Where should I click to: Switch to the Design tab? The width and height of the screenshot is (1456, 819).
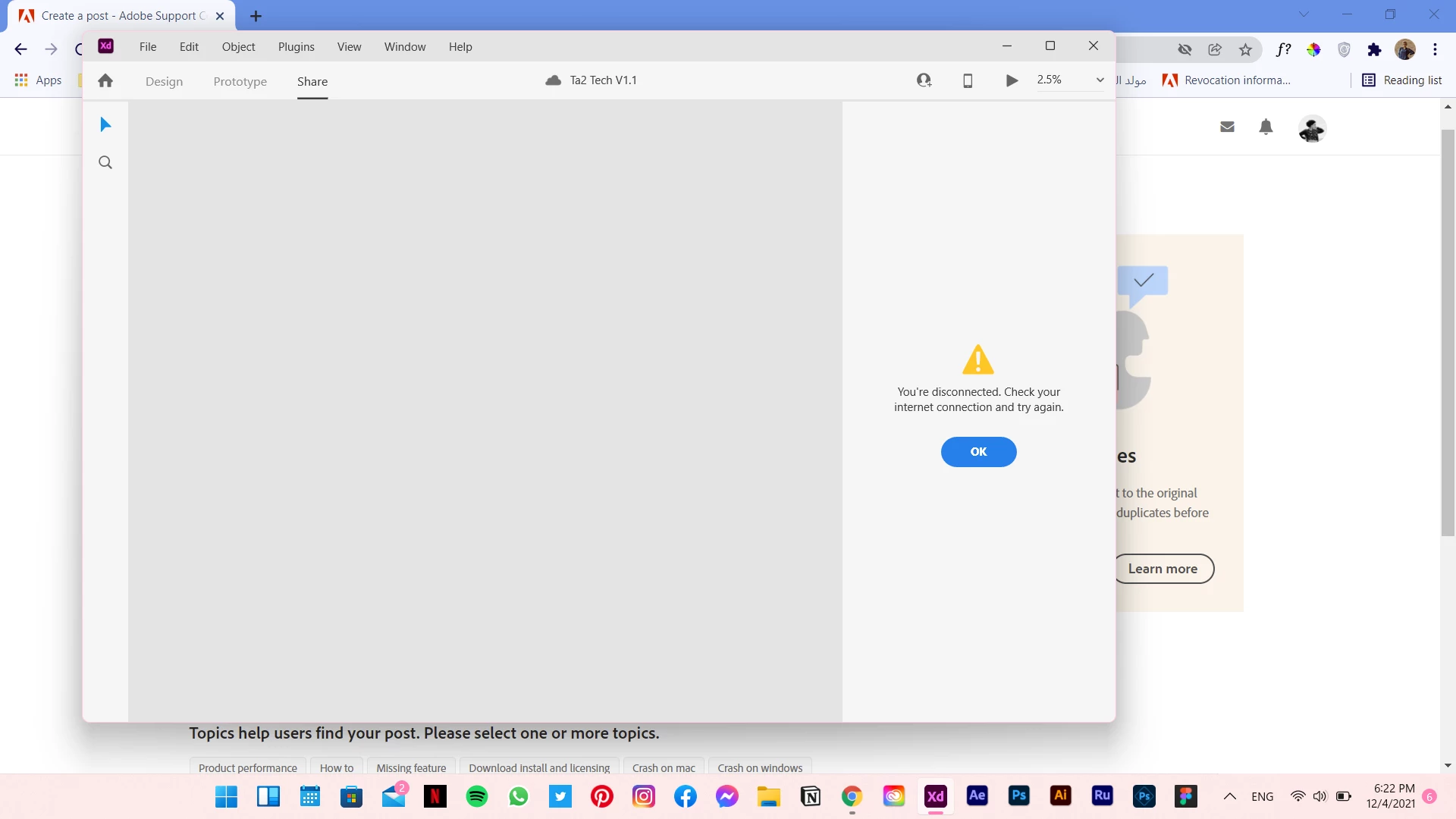point(164,82)
